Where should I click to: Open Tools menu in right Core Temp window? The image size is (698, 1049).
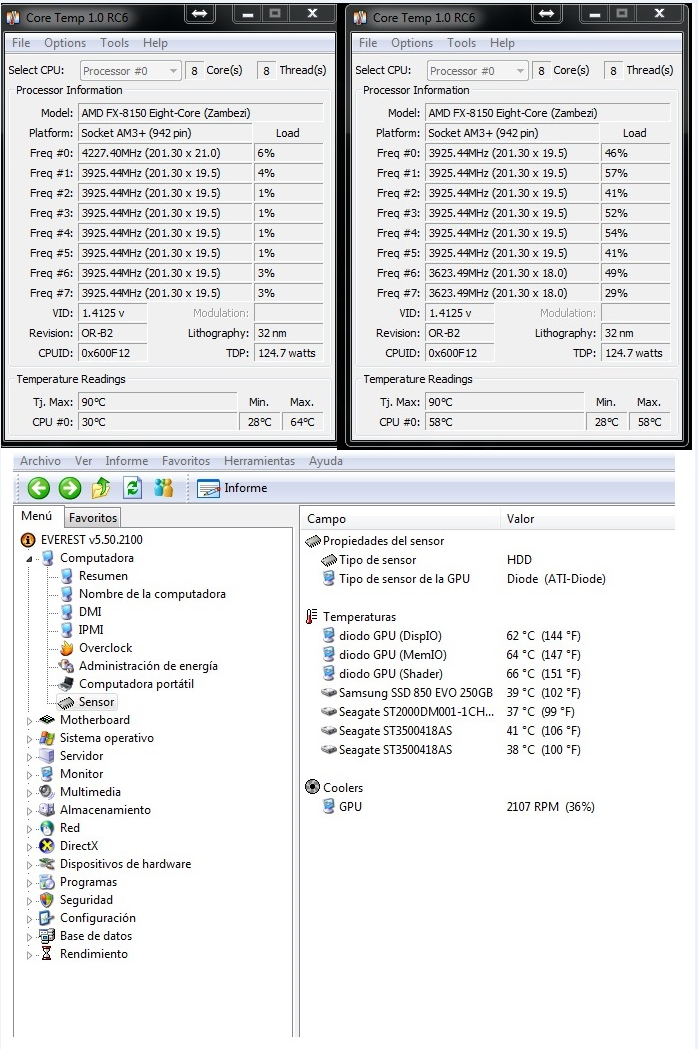[462, 43]
